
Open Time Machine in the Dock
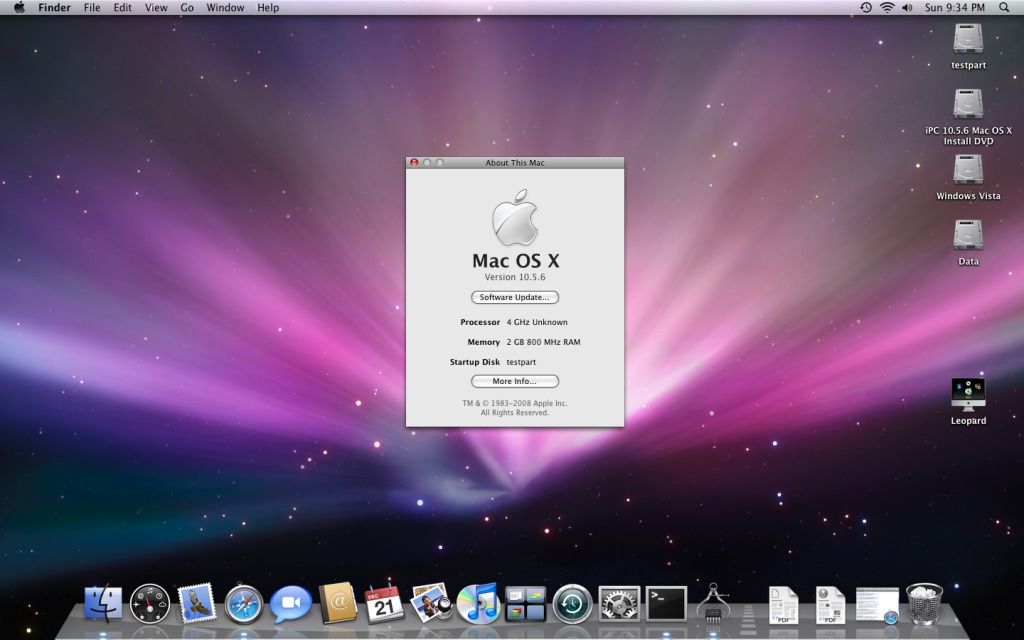tap(573, 603)
